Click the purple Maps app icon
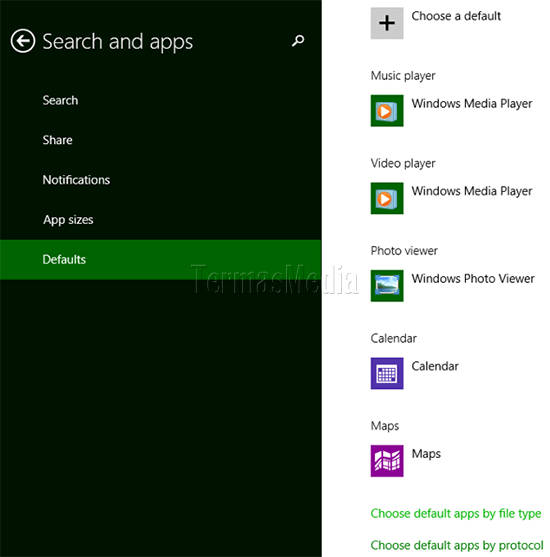550x557 pixels. click(387, 461)
